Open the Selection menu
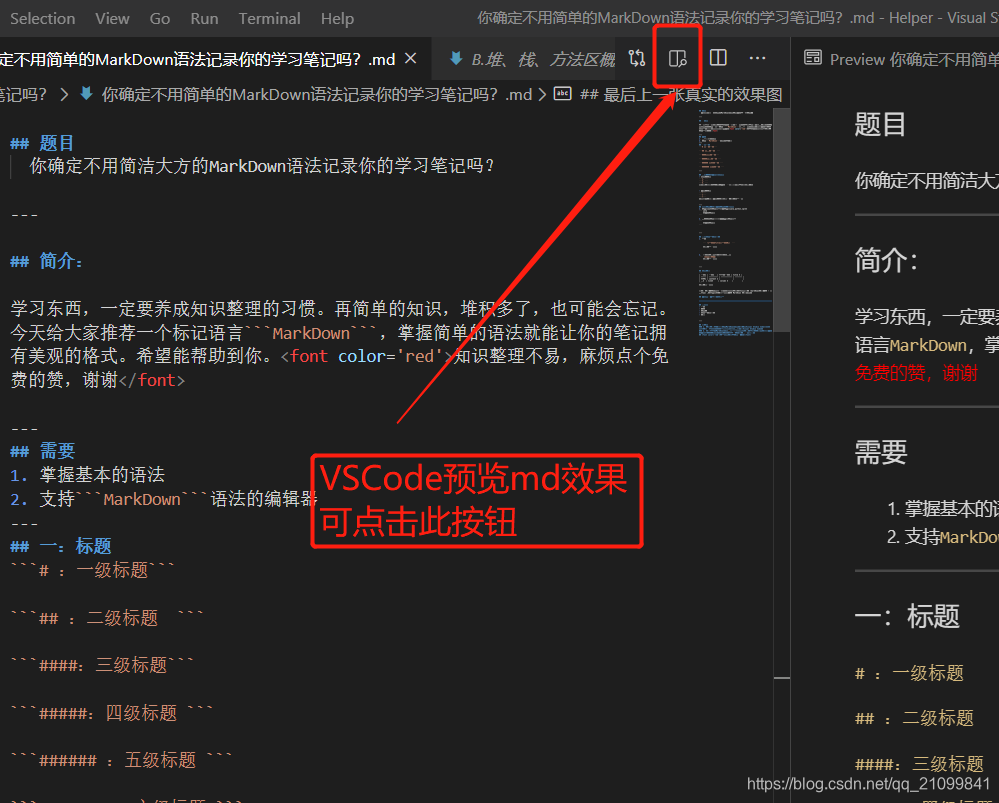This screenshot has width=999, height=803. tap(42, 18)
